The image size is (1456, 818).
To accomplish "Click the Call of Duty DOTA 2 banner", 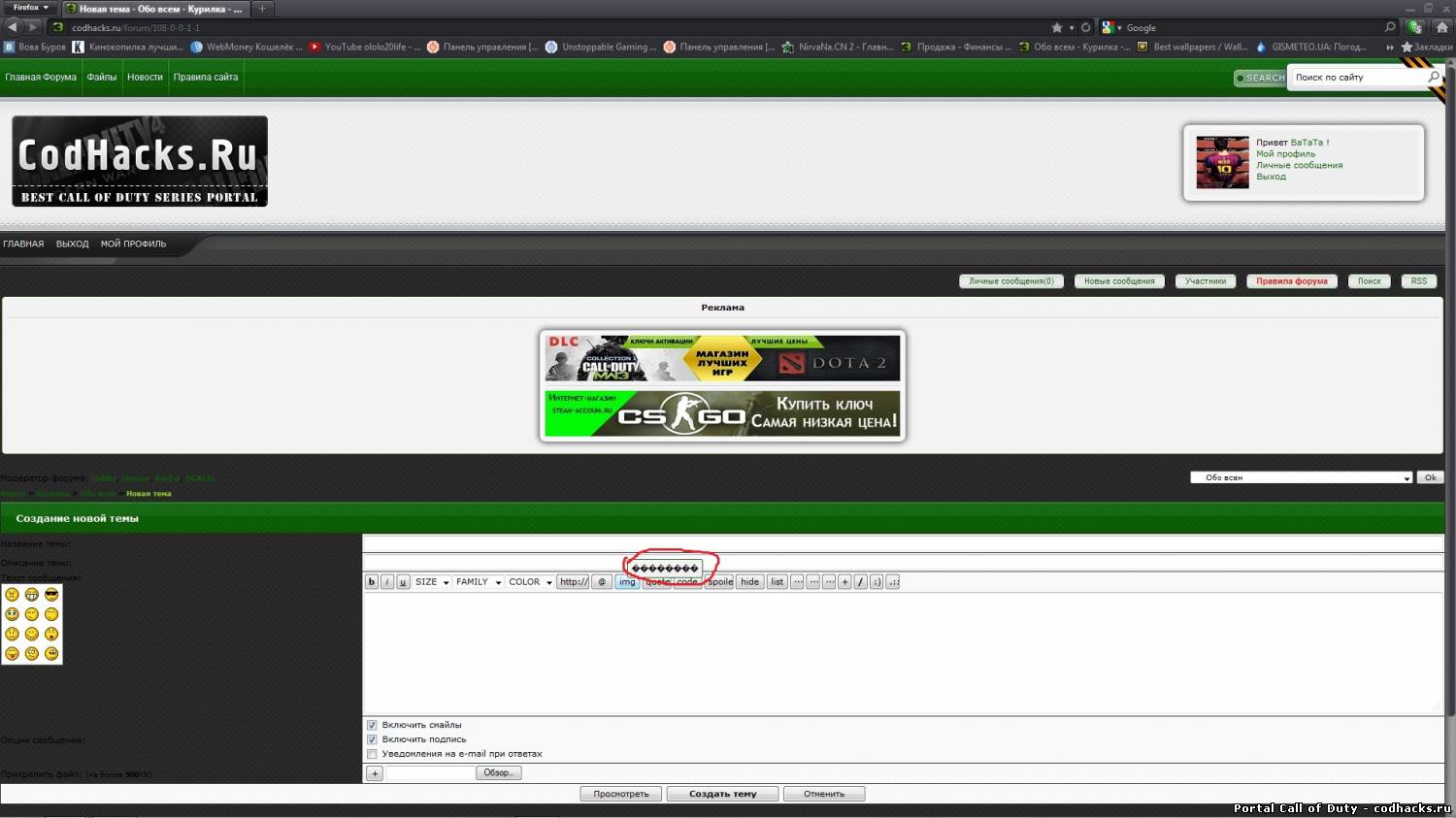I will [x=722, y=358].
